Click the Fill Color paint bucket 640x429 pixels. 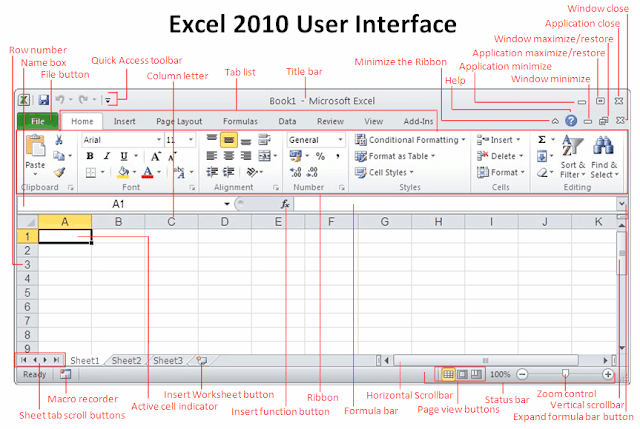click(x=123, y=173)
